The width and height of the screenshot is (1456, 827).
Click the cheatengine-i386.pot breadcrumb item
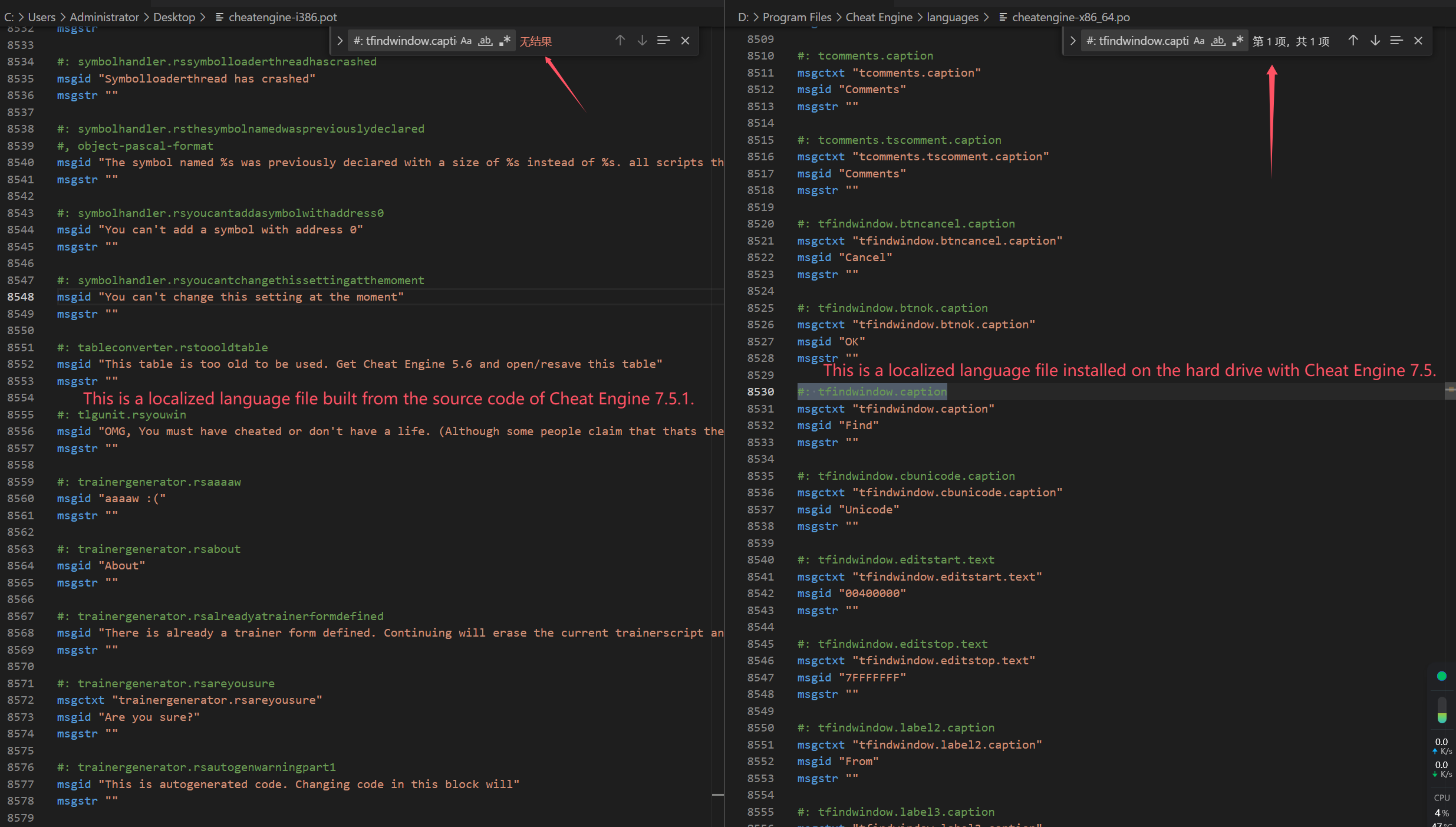[282, 17]
